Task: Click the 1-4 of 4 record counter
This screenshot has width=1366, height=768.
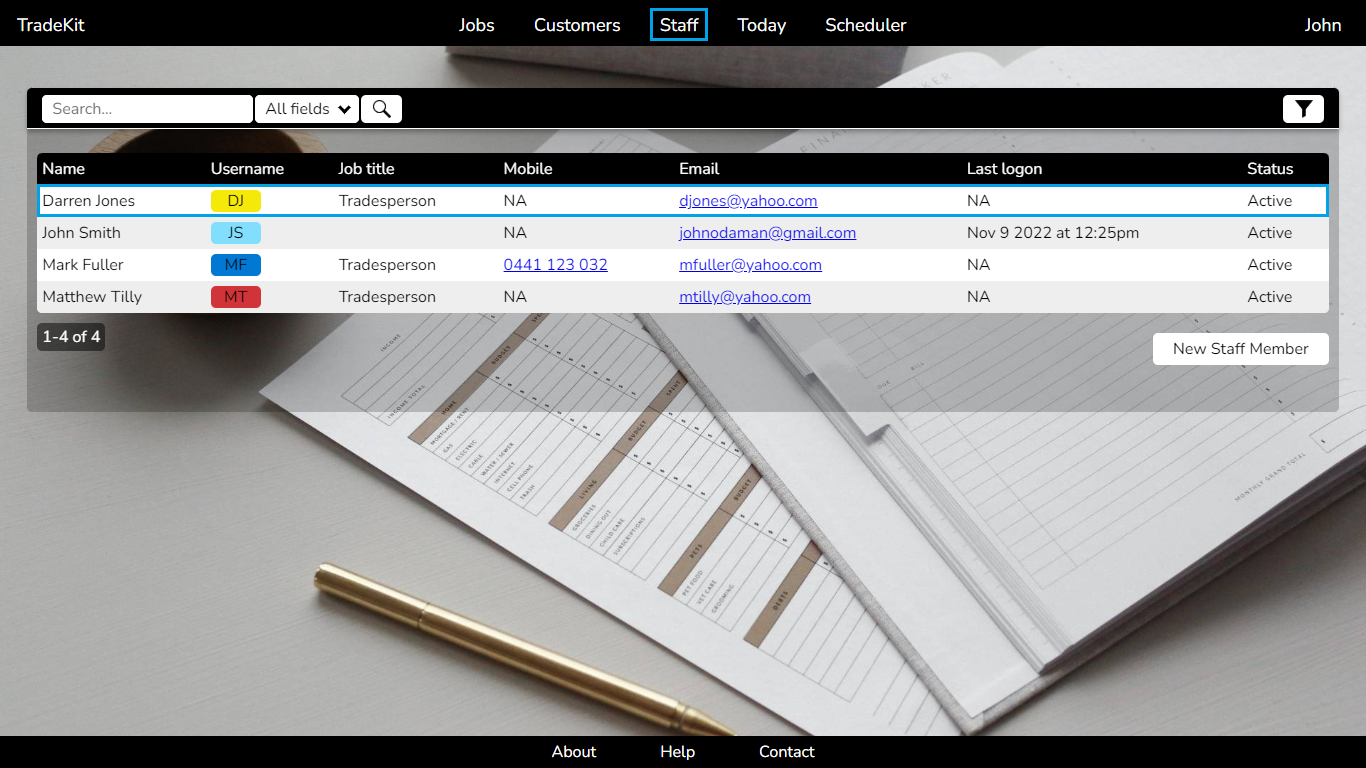Action: coord(71,337)
